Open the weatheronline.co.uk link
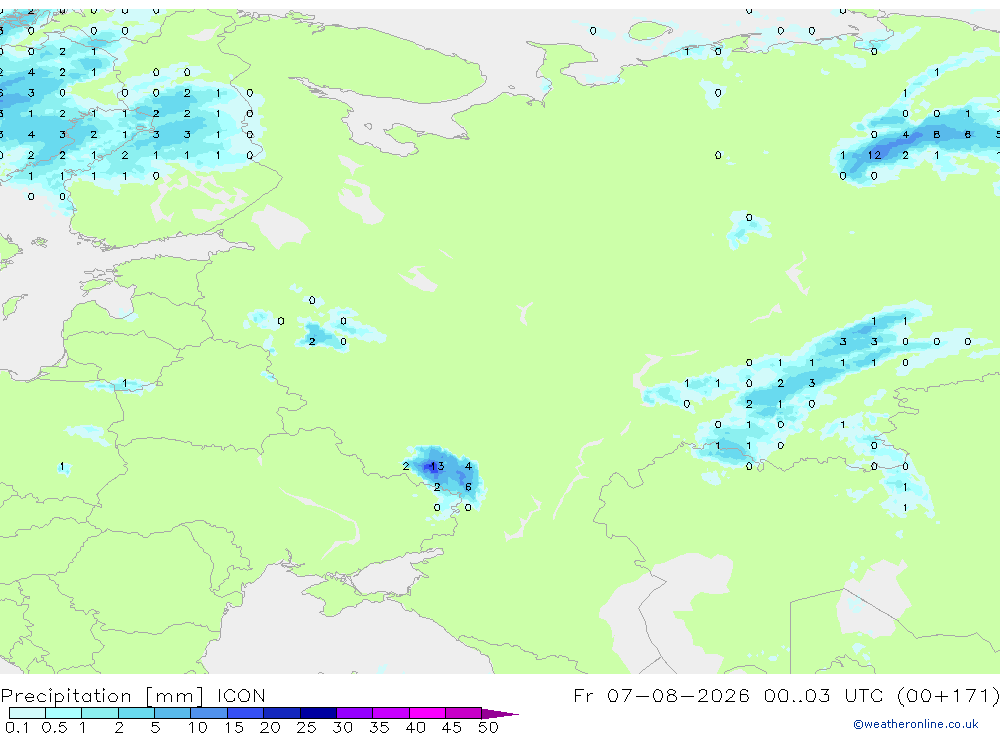This screenshot has height=733, width=1000. (x=915, y=724)
